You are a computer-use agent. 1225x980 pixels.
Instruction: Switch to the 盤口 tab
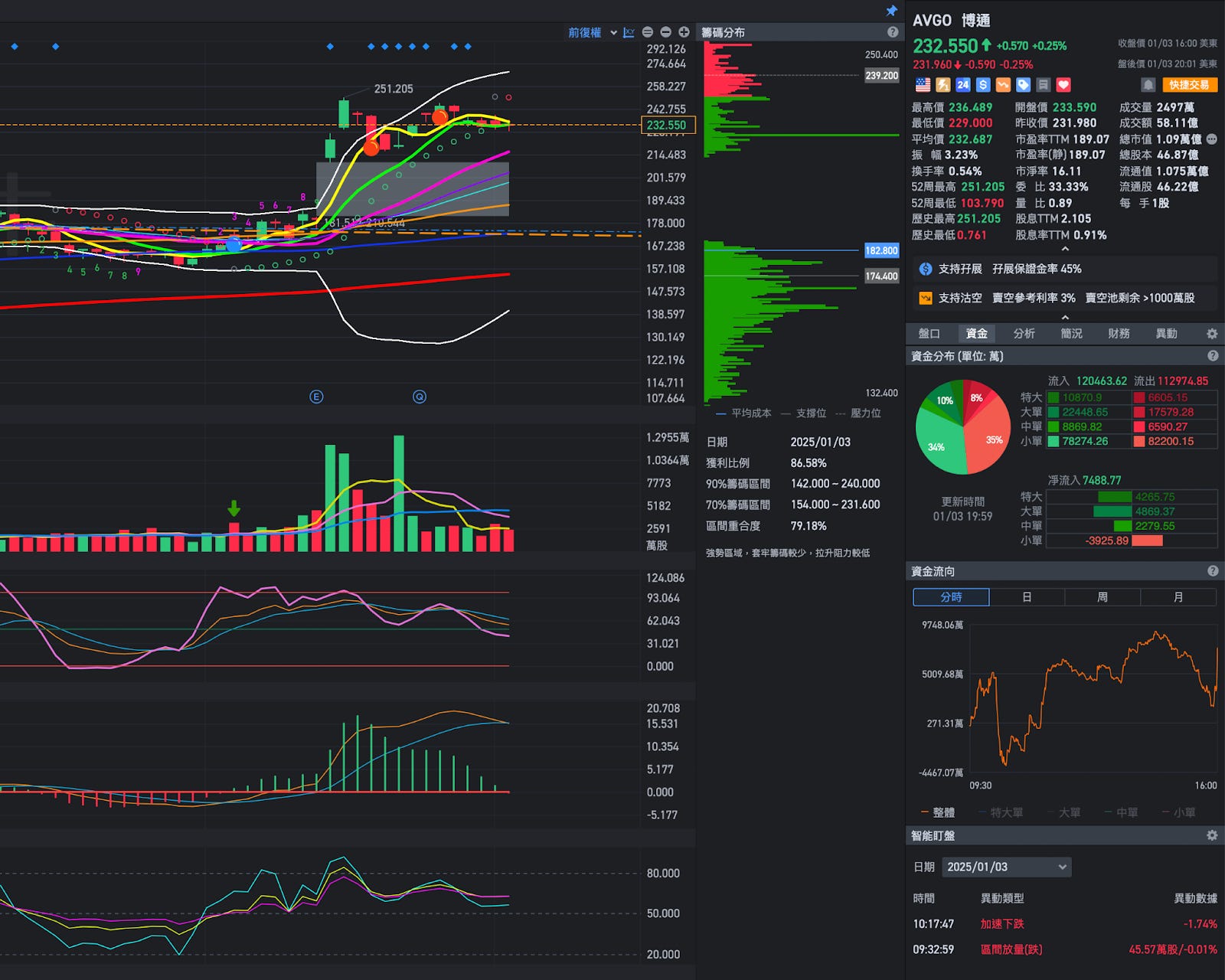coord(929,334)
